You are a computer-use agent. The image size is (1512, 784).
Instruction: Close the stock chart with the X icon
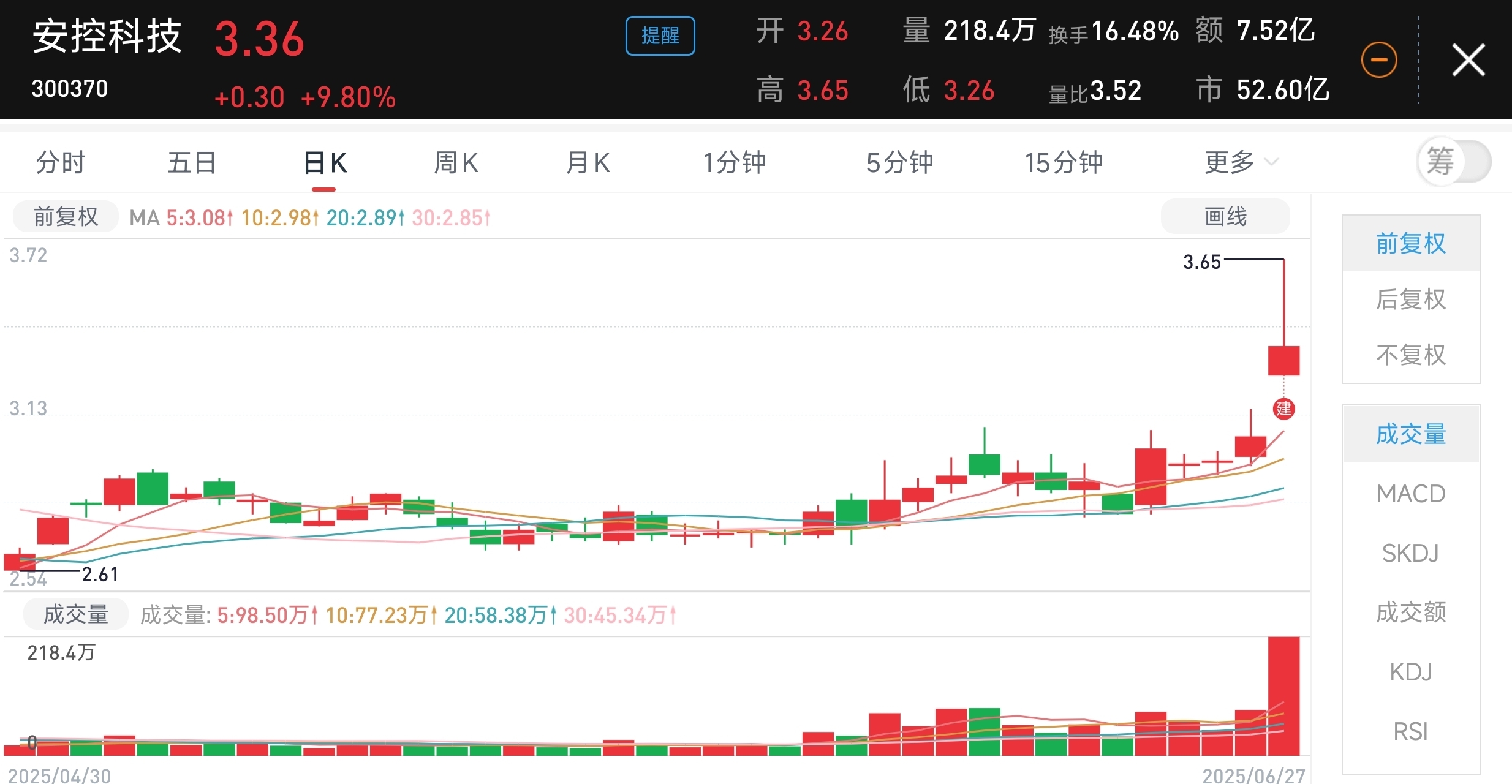click(1469, 60)
